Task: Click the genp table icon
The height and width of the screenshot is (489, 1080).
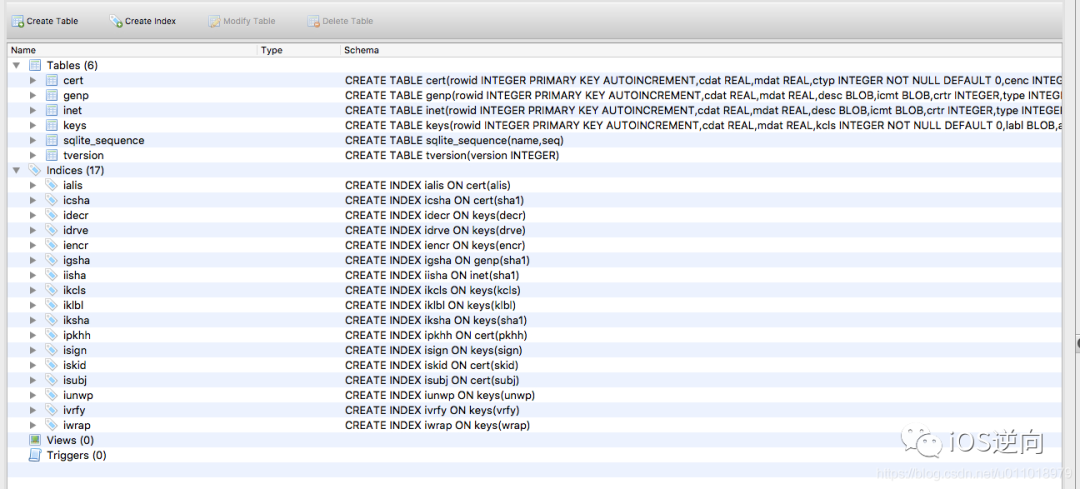Action: 52,95
